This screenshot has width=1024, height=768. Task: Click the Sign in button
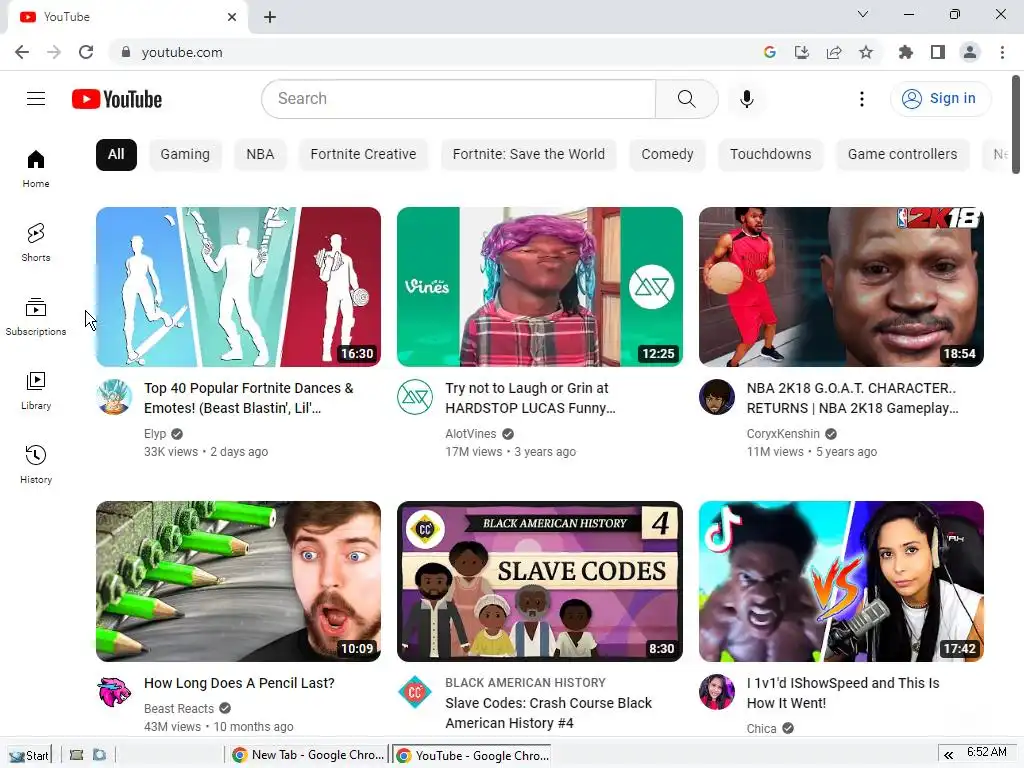coord(940,99)
